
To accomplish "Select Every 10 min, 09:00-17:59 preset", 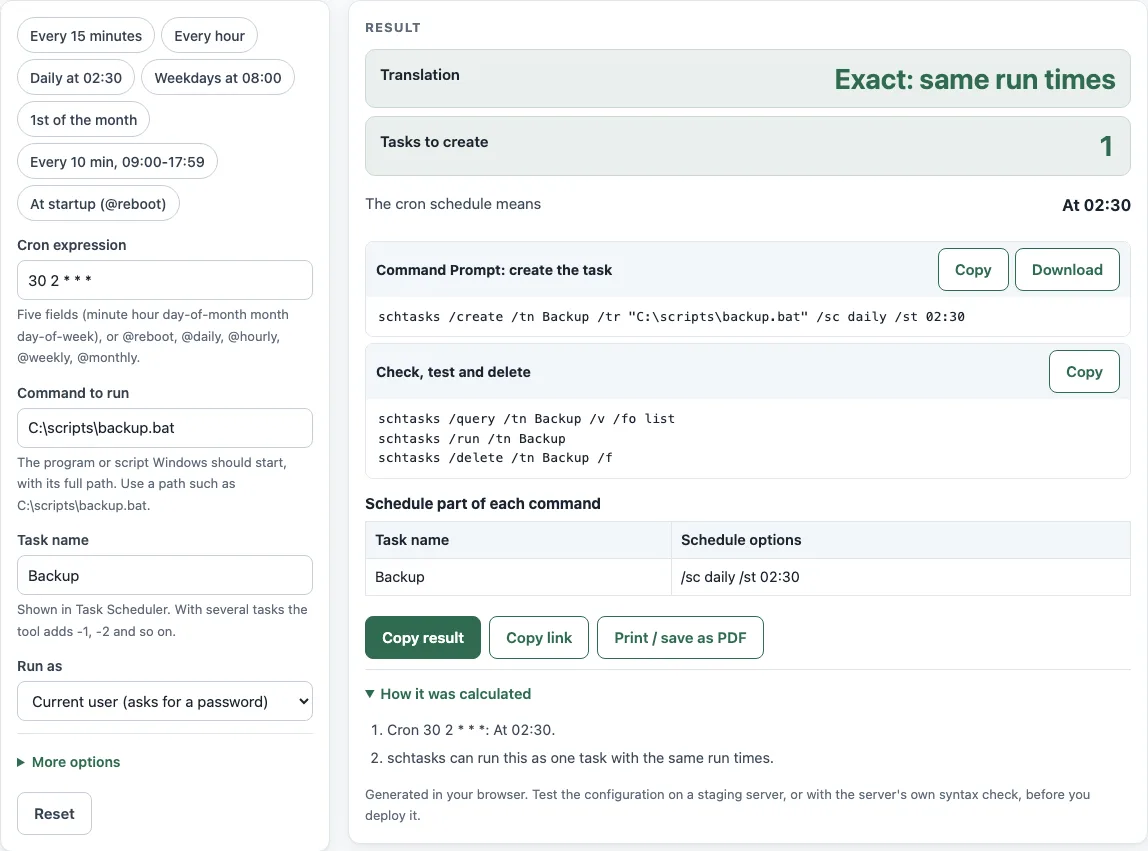I will [117, 162].
